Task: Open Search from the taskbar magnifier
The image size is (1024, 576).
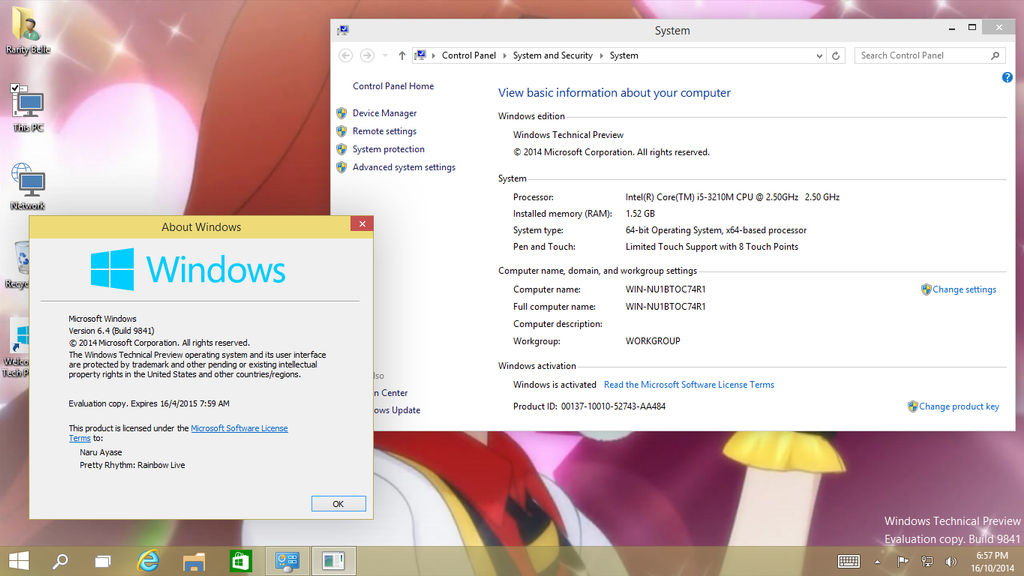Action: coord(61,560)
